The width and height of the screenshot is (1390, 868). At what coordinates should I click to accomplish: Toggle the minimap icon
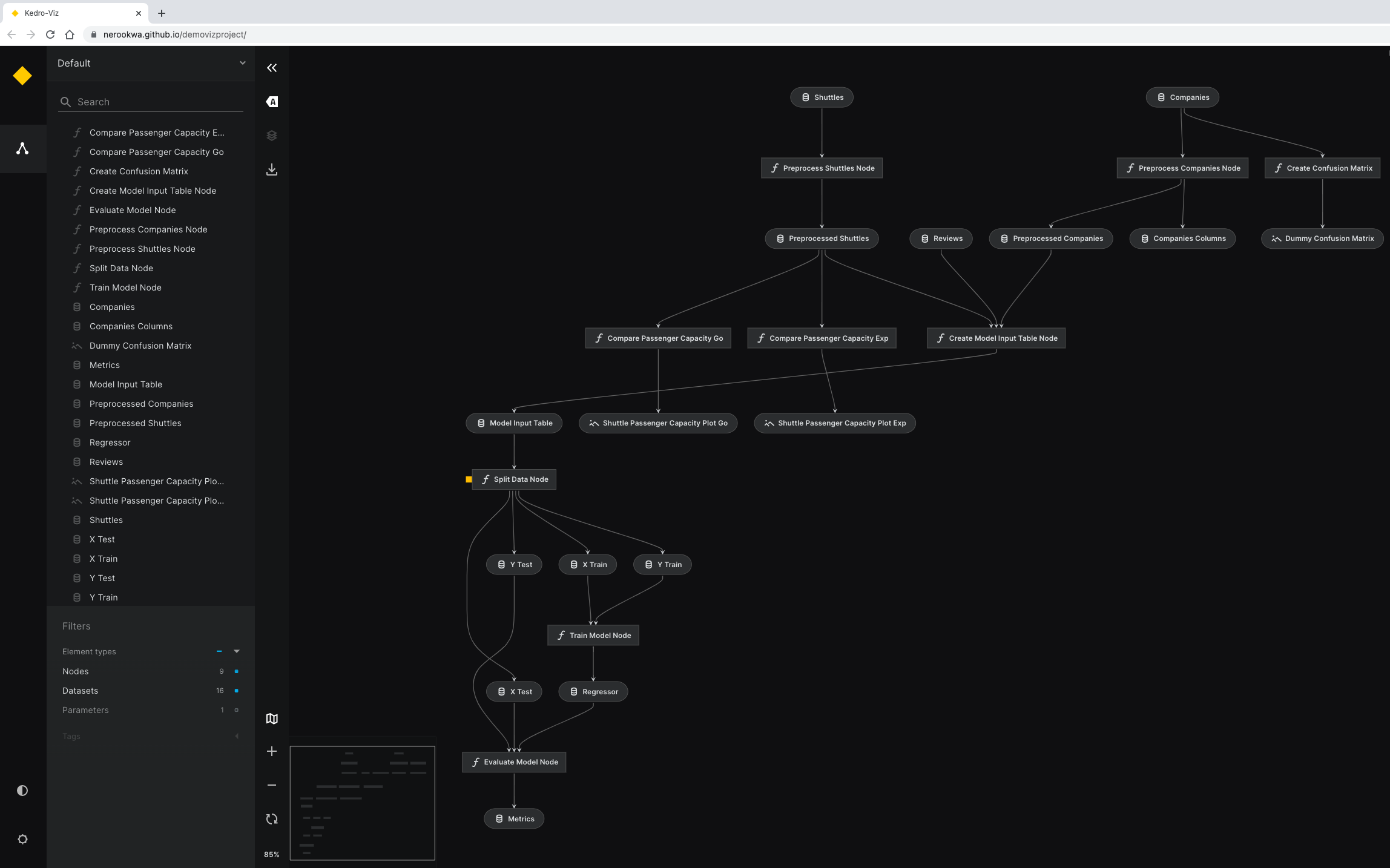pyautogui.click(x=272, y=718)
